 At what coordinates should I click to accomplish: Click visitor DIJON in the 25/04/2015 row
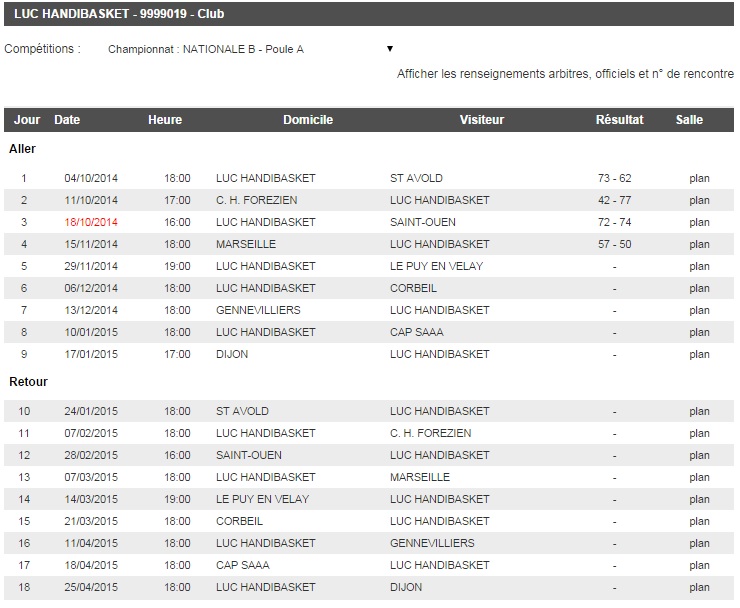pyautogui.click(x=406, y=588)
